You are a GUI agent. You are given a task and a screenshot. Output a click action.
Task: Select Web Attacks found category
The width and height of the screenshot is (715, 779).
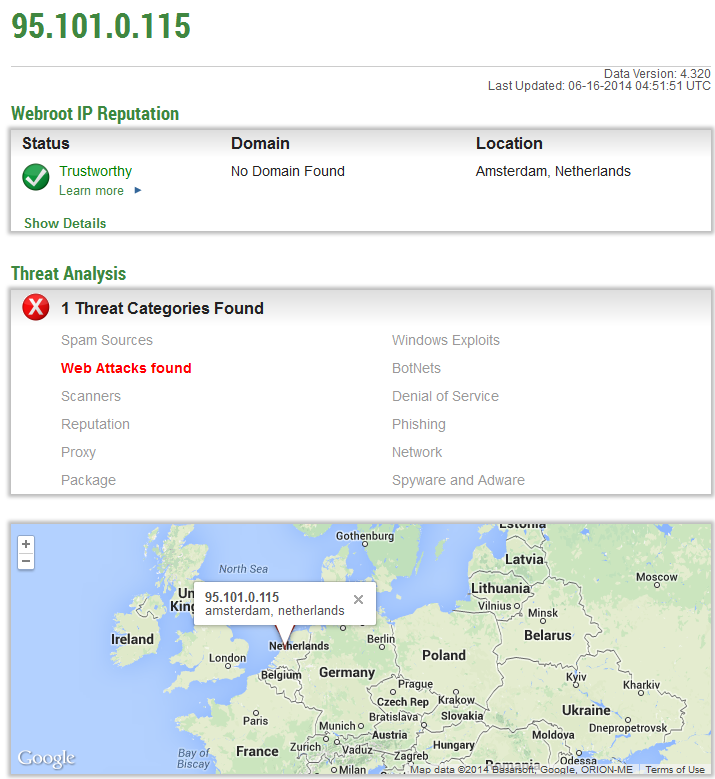(126, 368)
